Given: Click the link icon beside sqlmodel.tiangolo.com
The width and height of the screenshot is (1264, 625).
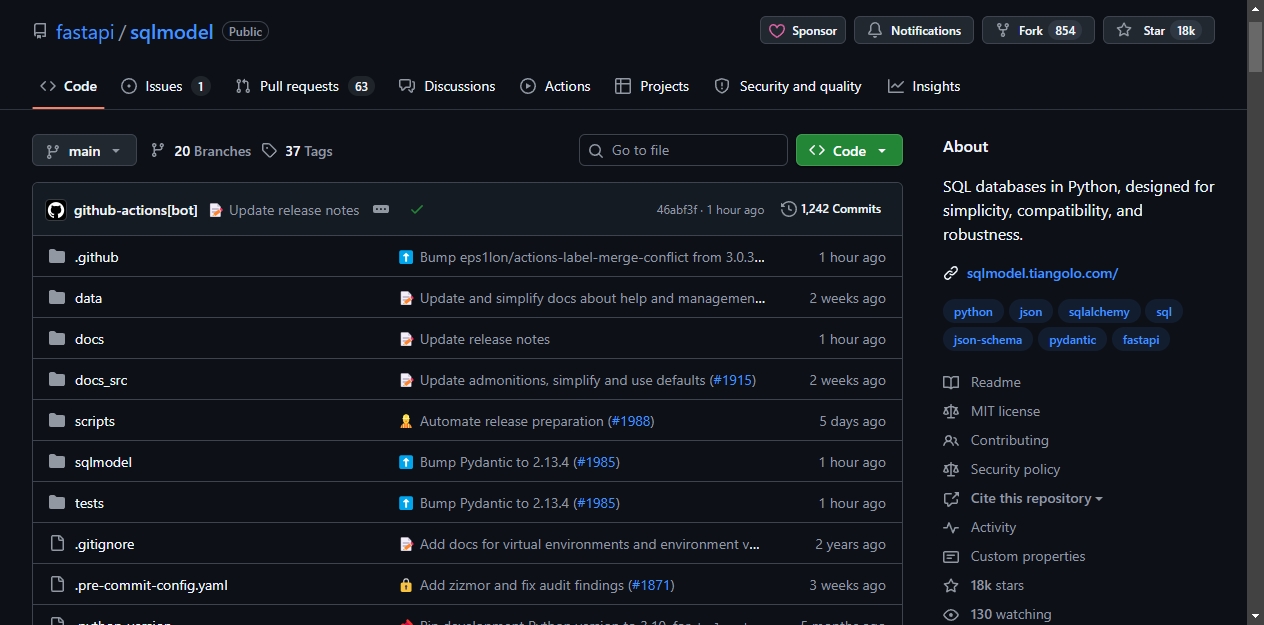Looking at the screenshot, I should (951, 273).
